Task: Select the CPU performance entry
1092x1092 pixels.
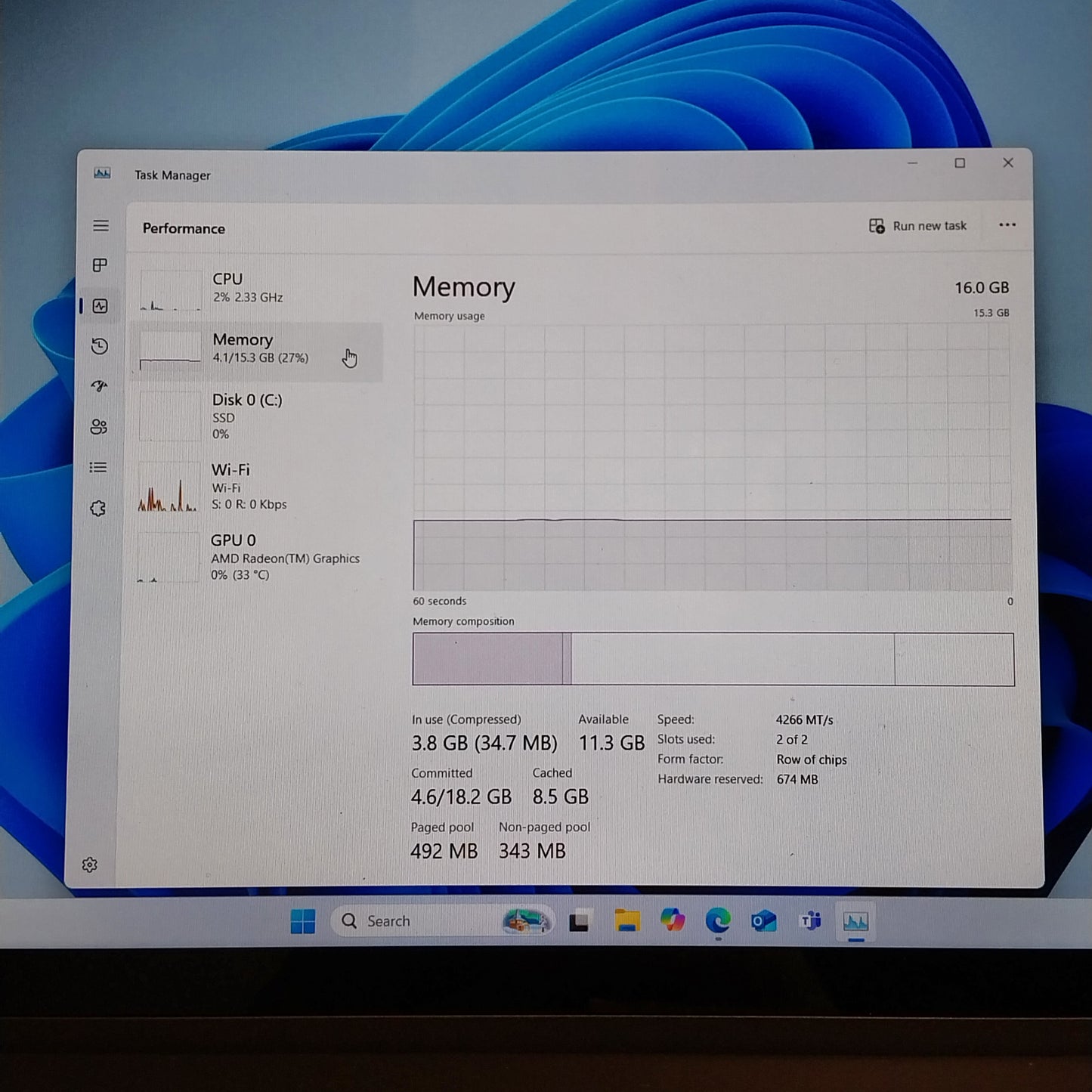Action: point(257,289)
